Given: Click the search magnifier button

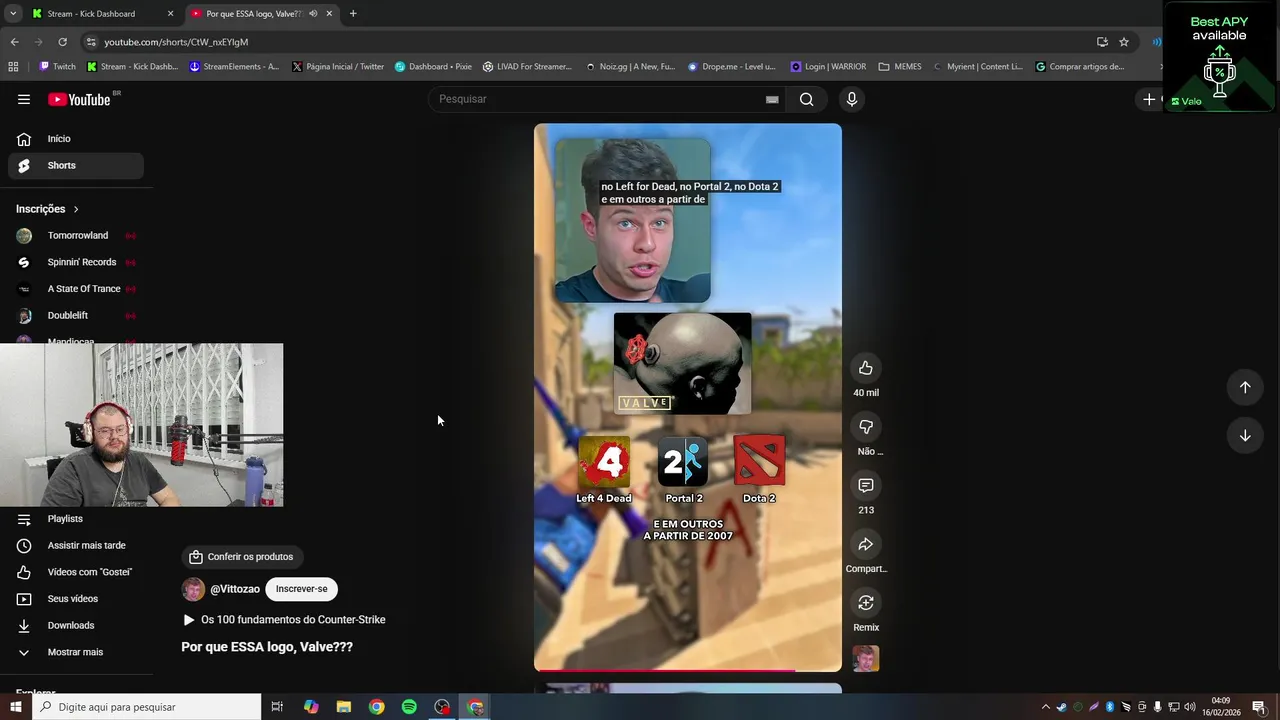Looking at the screenshot, I should (x=806, y=99).
